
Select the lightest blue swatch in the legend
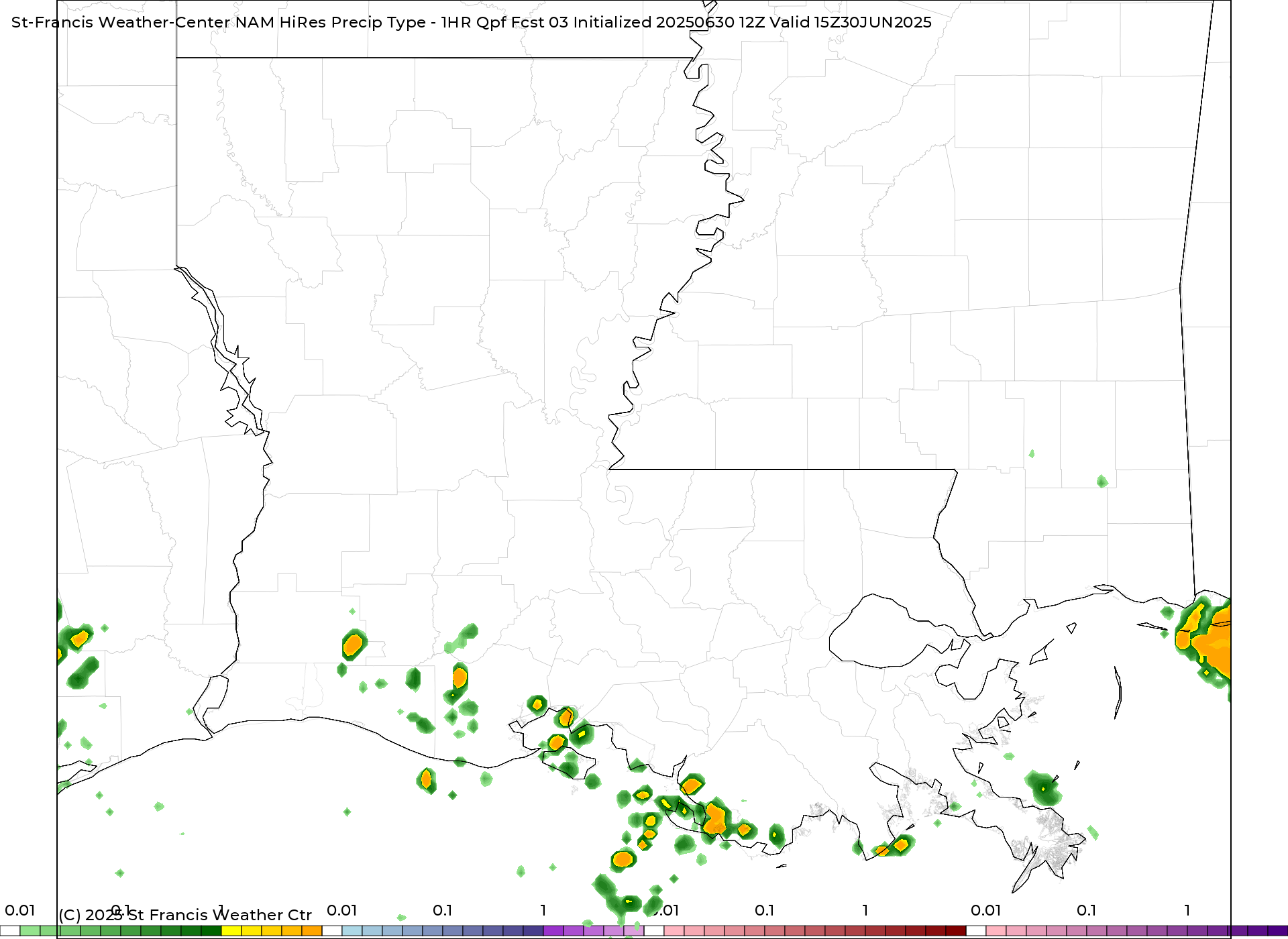(352, 931)
